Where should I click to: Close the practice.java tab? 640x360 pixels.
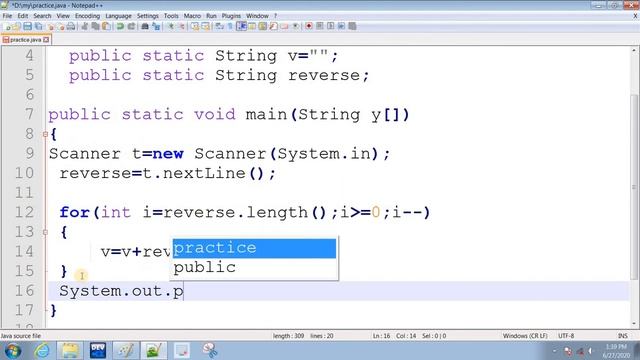click(46, 40)
